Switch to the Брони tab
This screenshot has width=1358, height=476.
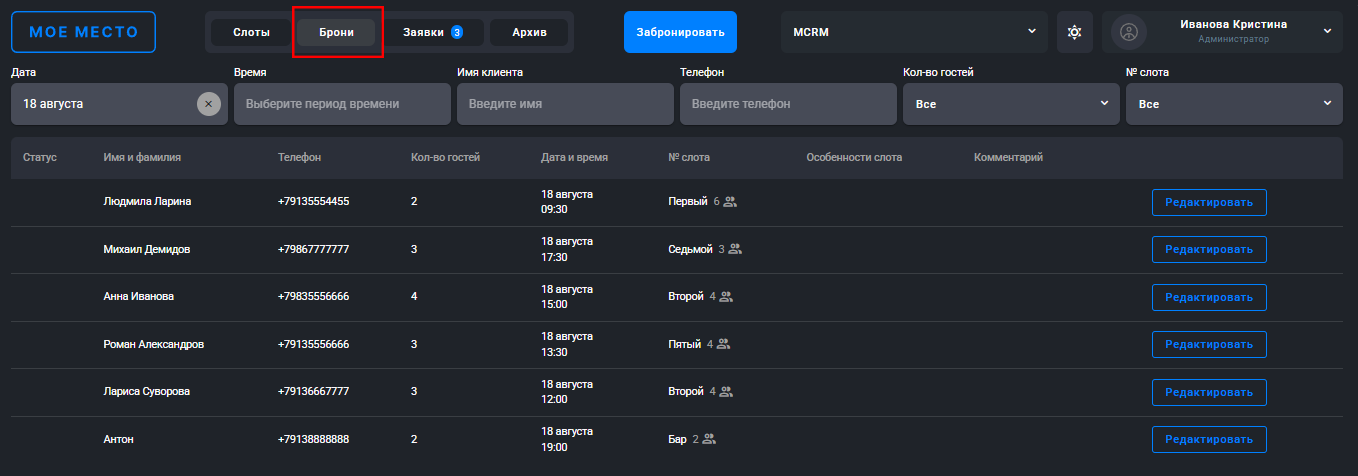(x=336, y=32)
